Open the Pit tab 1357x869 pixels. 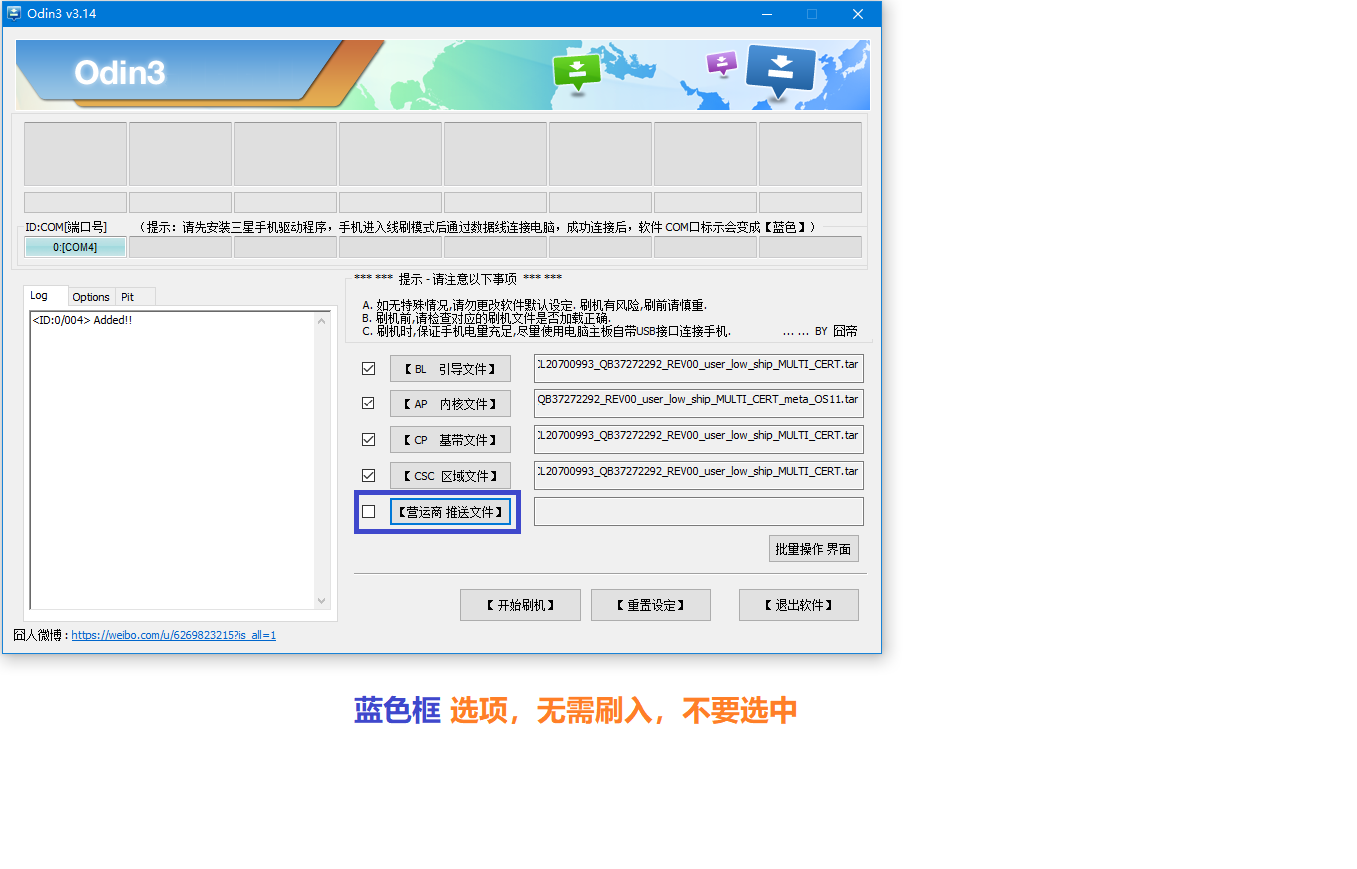135,297
